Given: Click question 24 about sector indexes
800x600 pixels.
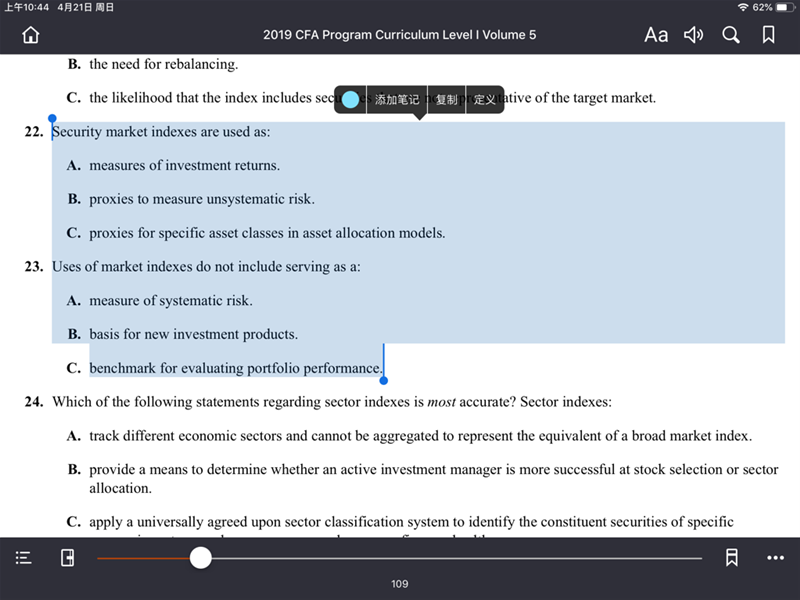Looking at the screenshot, I should 332,402.
